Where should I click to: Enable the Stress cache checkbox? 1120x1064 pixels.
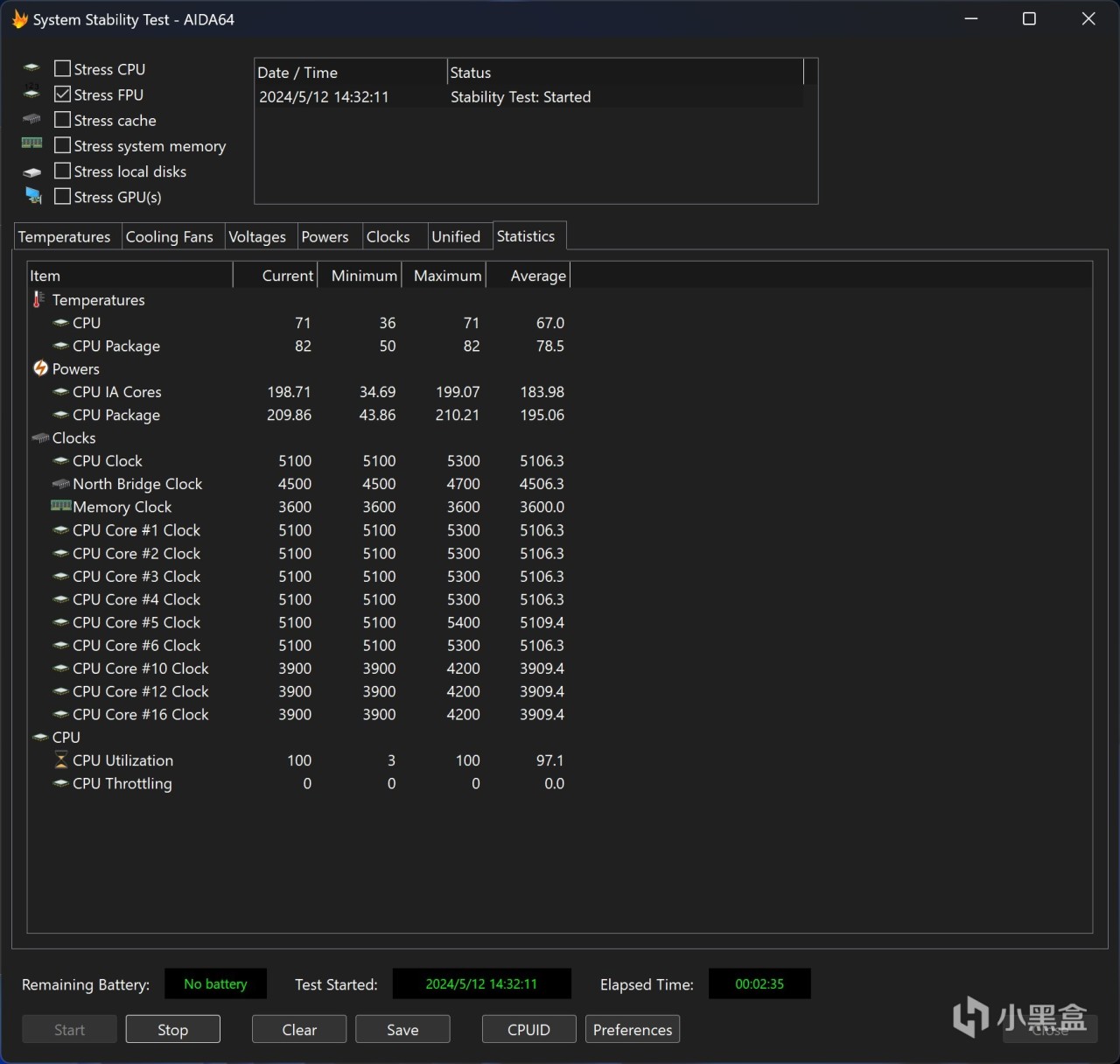62,120
